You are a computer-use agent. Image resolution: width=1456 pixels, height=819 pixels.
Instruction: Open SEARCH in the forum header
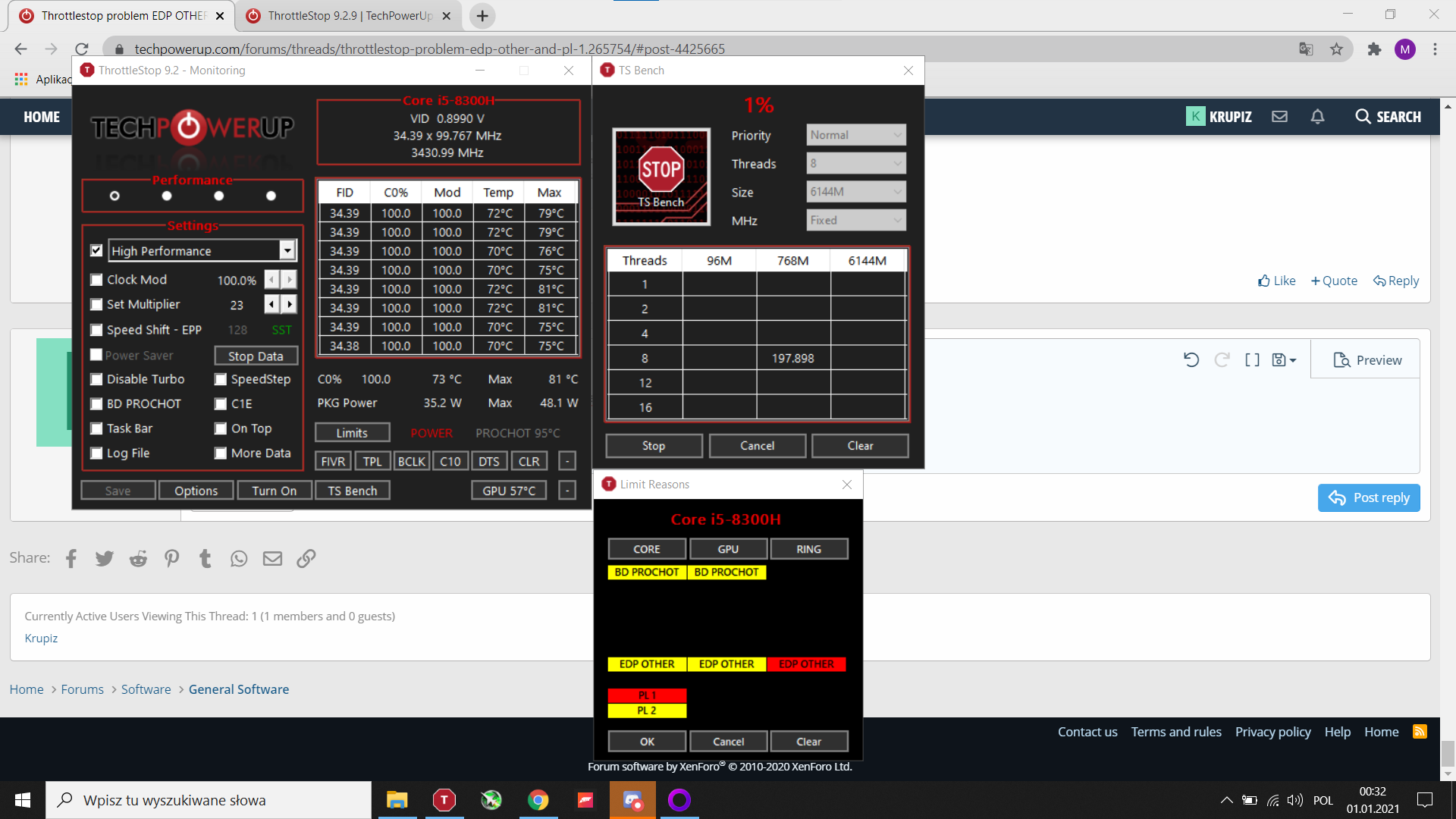point(1389,117)
